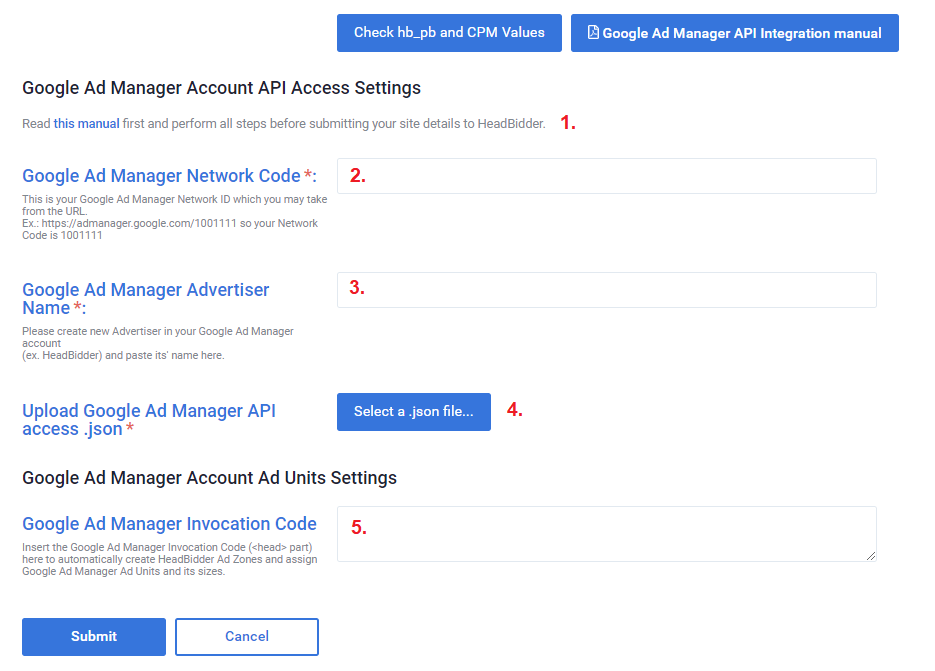935x671 pixels.
Task: Click the red number 1 marker
Action: click(x=567, y=123)
